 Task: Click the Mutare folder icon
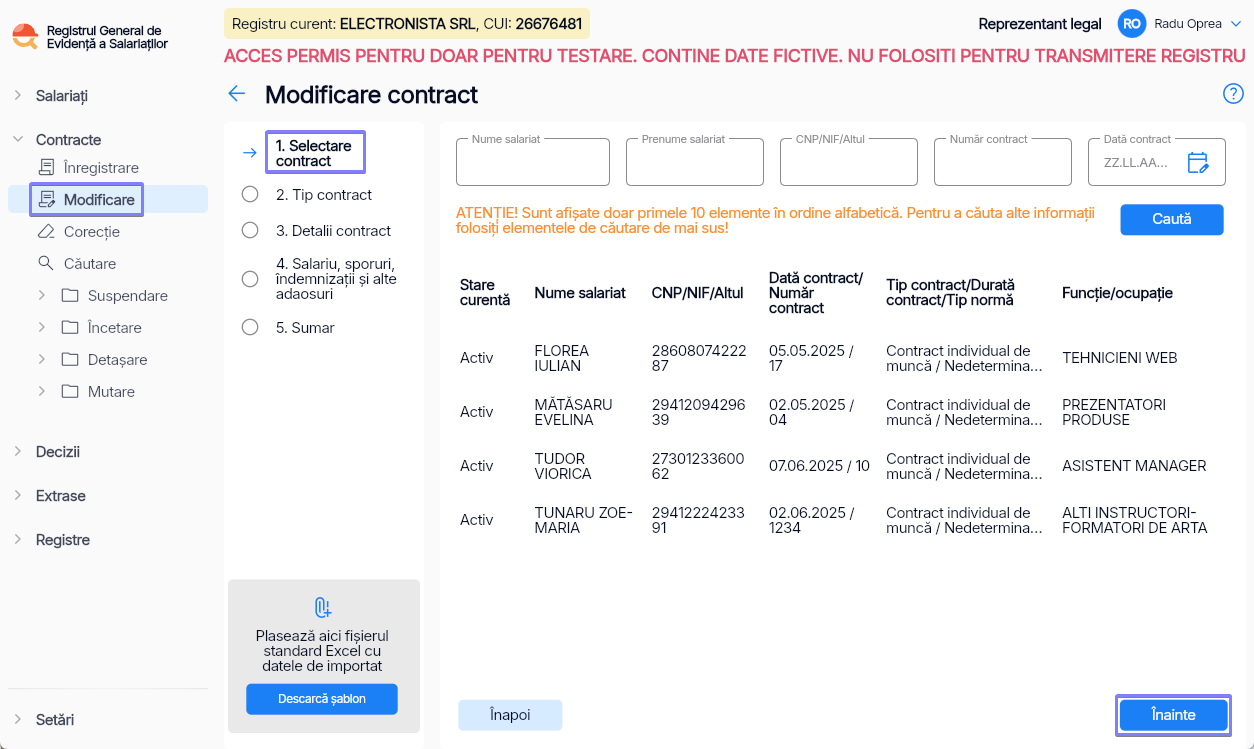70,392
